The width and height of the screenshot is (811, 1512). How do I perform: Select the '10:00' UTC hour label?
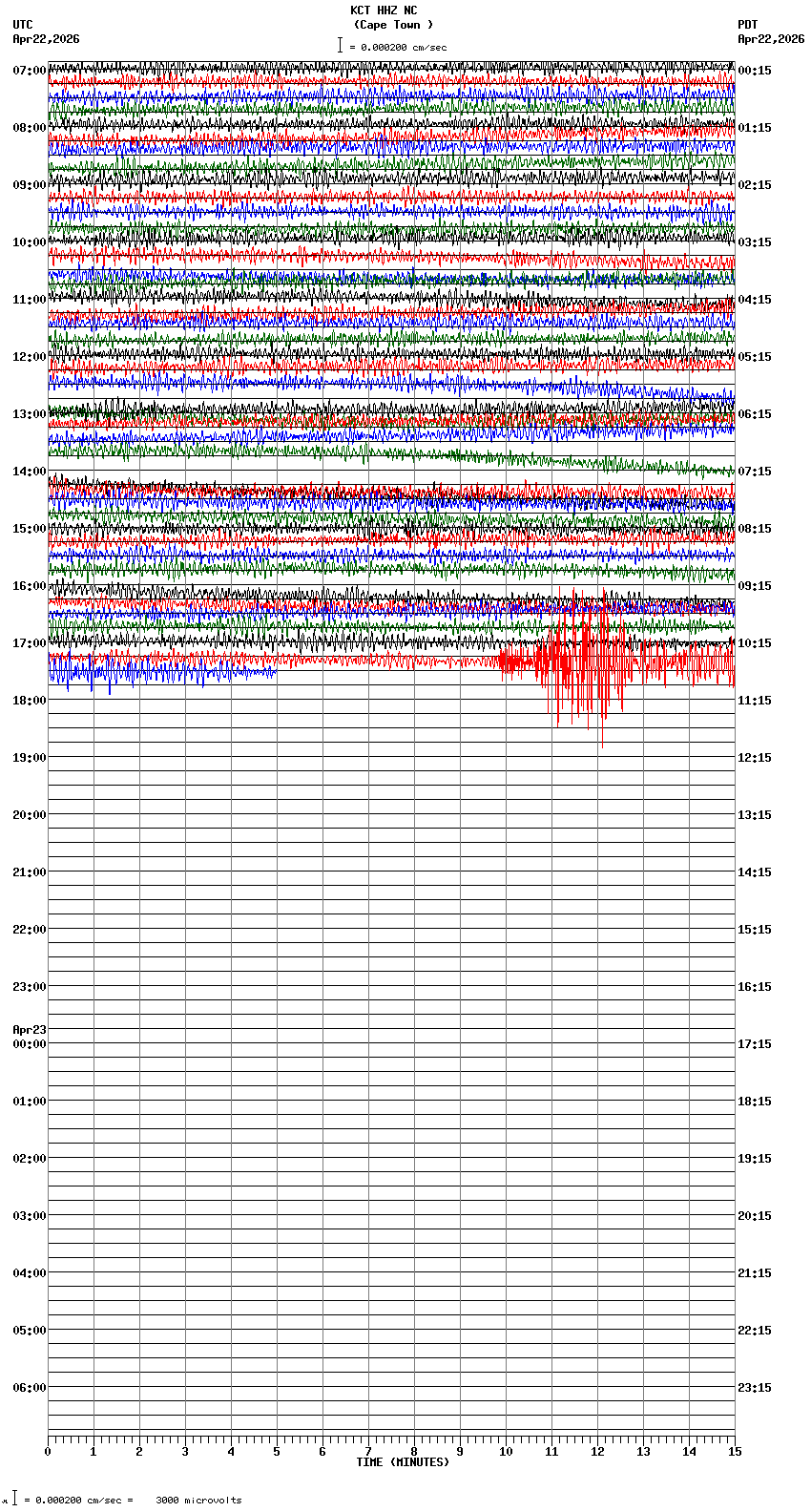coord(30,242)
